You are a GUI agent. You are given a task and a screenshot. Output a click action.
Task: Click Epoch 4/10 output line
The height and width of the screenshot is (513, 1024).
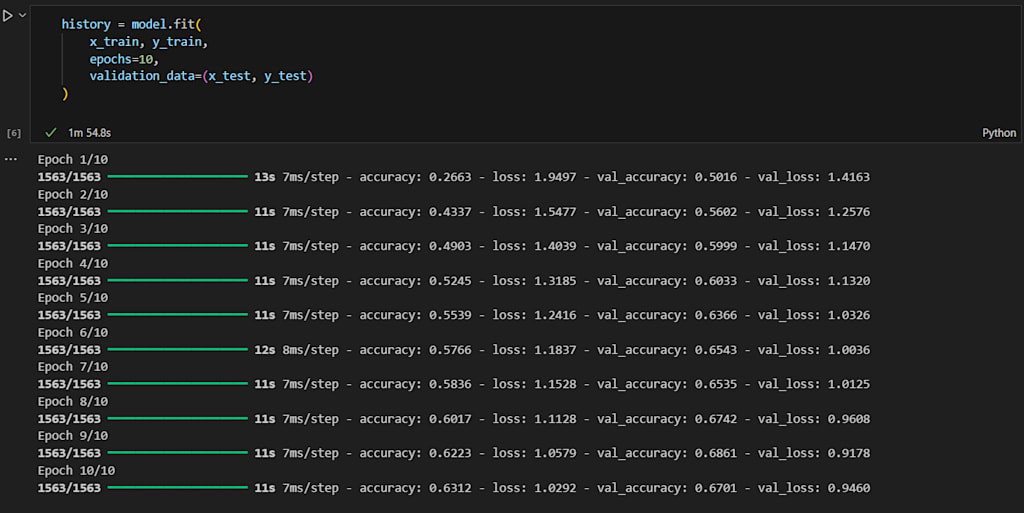point(72,264)
